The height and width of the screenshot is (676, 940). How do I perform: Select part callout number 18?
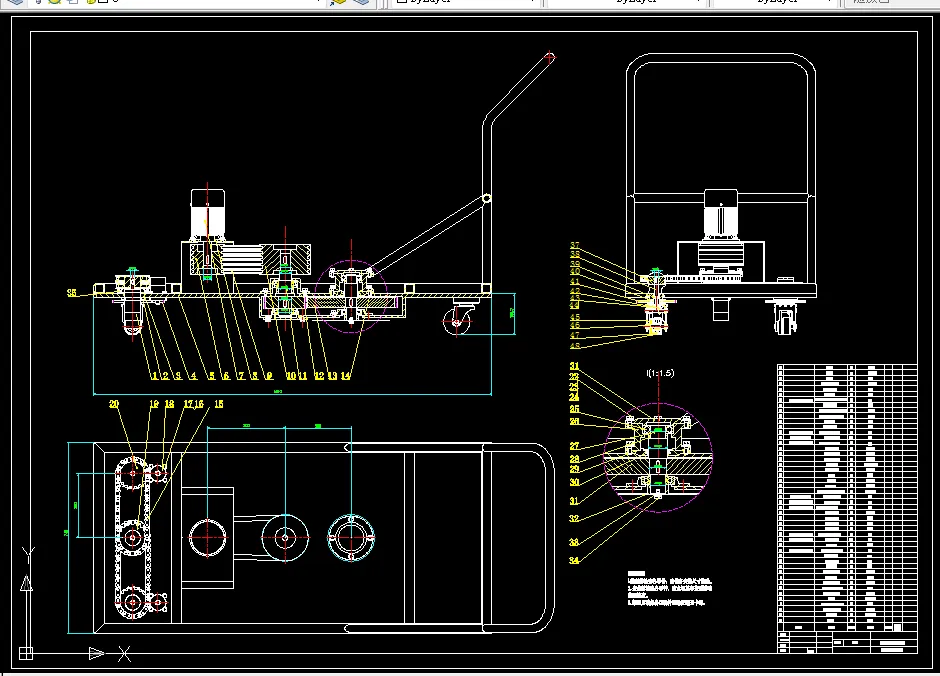coord(170,404)
